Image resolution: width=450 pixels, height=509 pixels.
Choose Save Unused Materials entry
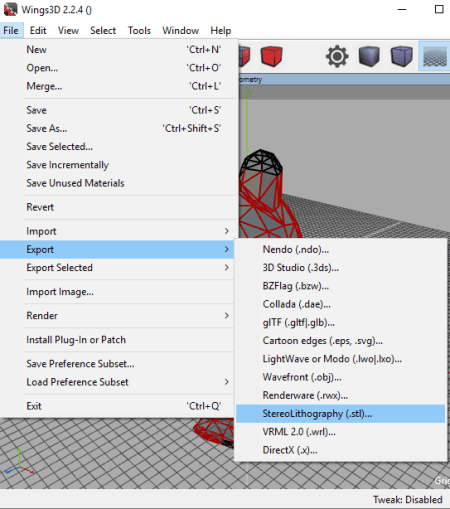[x=119, y=183]
